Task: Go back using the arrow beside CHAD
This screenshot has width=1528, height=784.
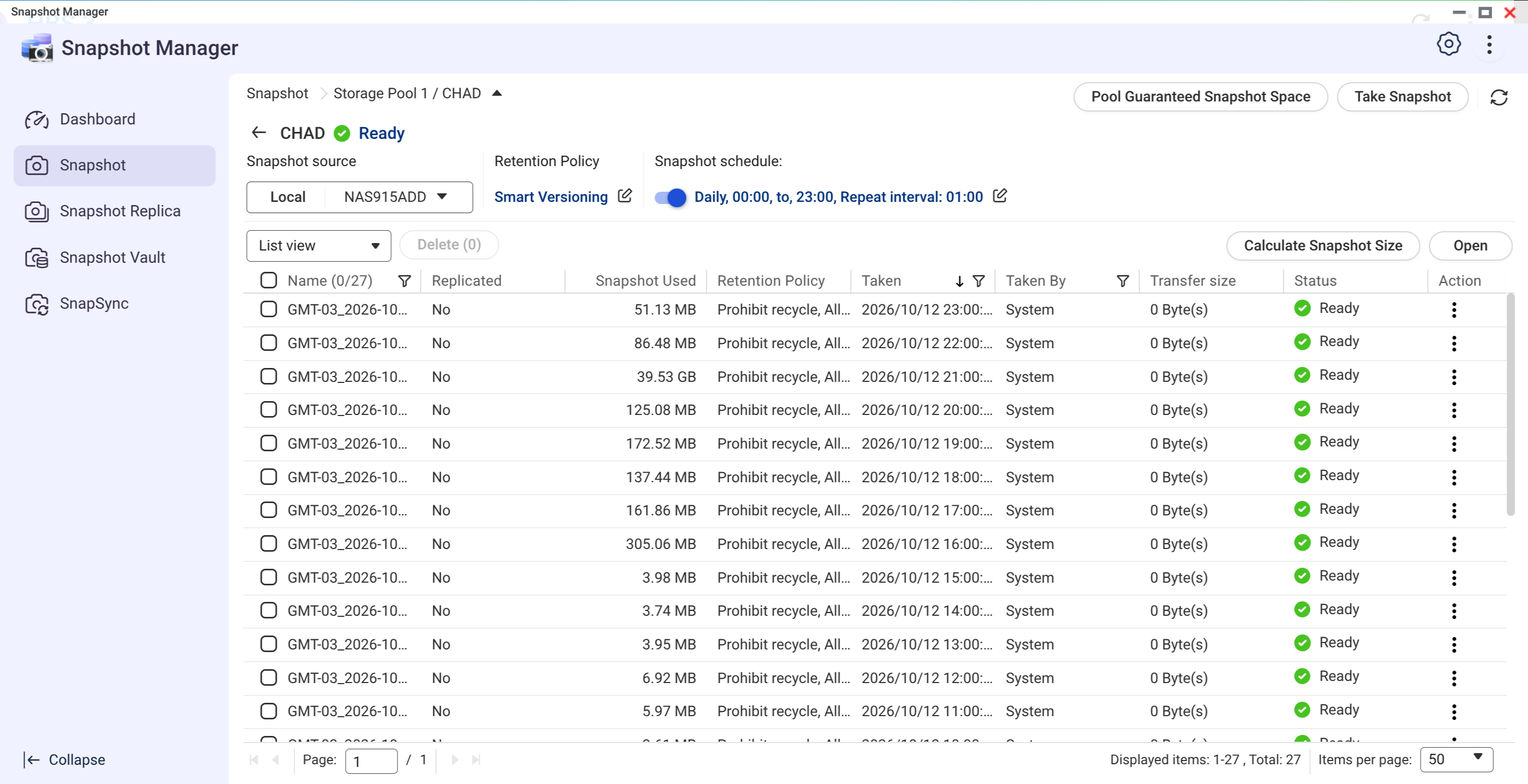Action: (259, 132)
